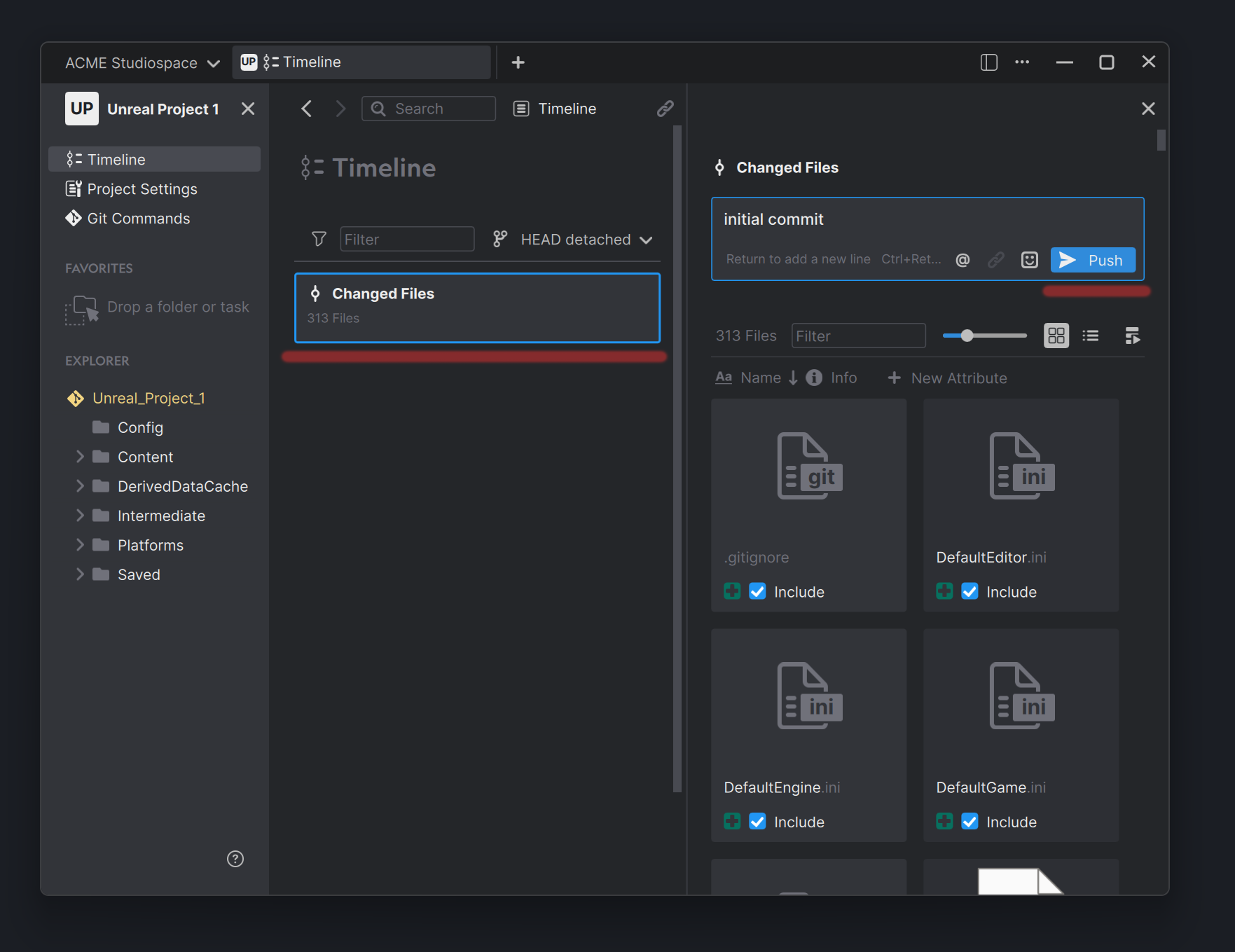Click the Info icon beside Name sorting
Viewport: 1235px width, 952px height.
(x=813, y=378)
